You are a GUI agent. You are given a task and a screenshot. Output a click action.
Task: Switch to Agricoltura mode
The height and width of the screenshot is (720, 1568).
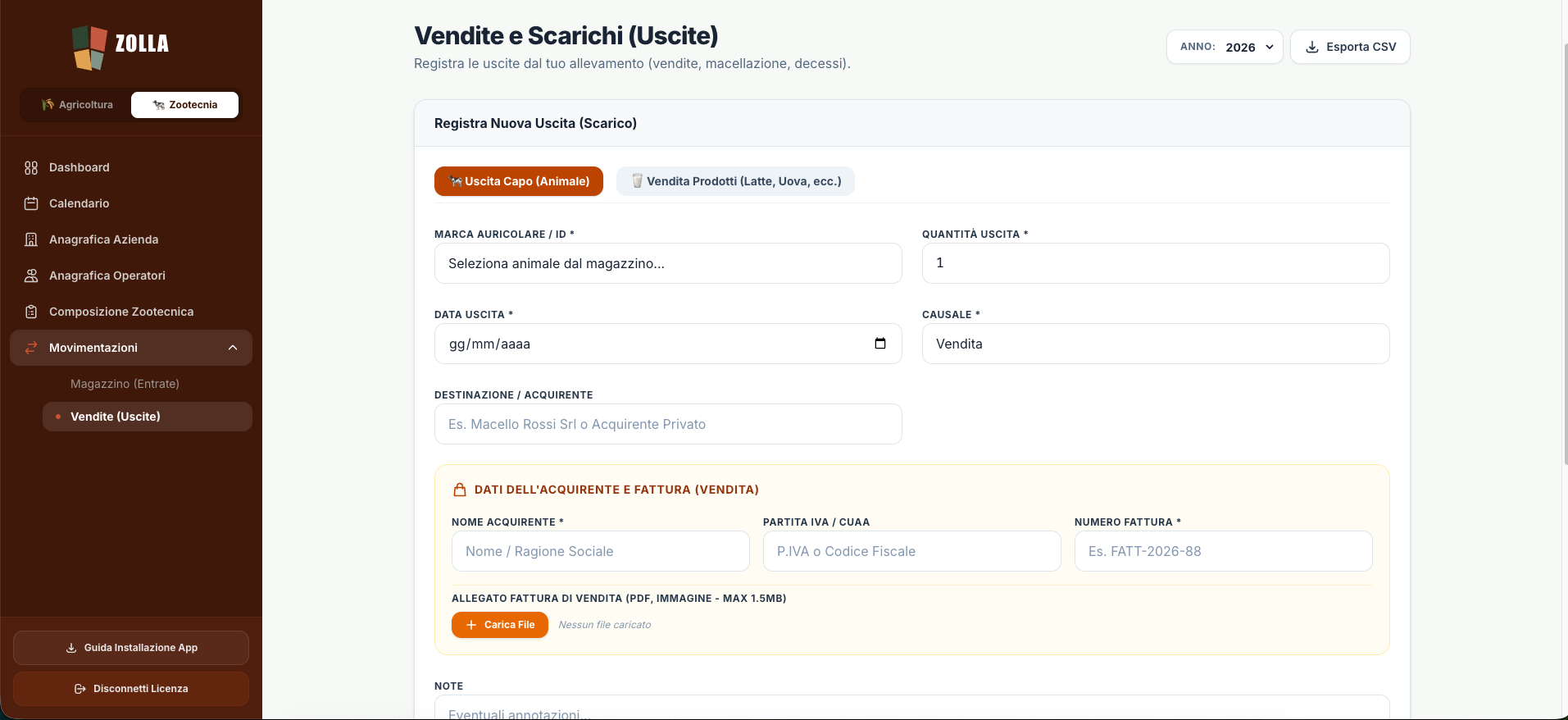(77, 105)
